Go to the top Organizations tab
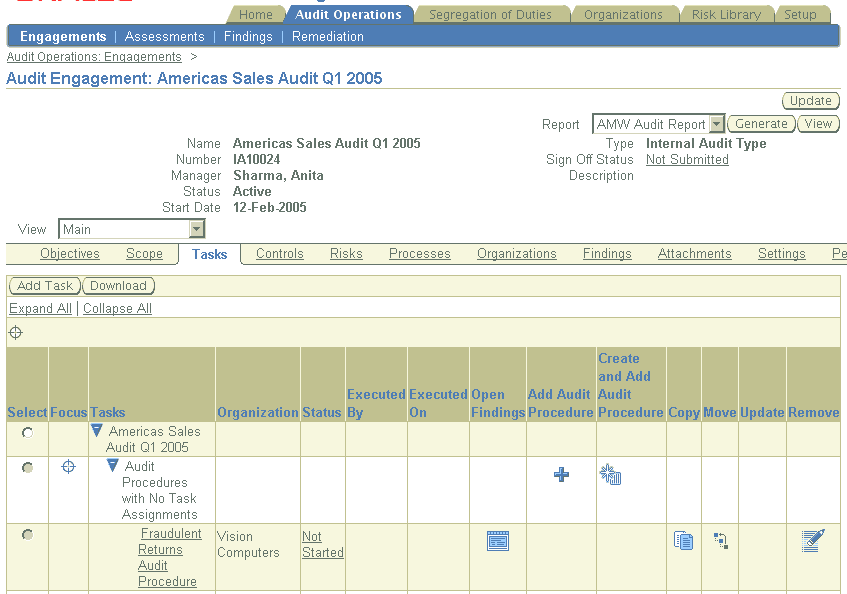This screenshot has width=847, height=594. [623, 15]
